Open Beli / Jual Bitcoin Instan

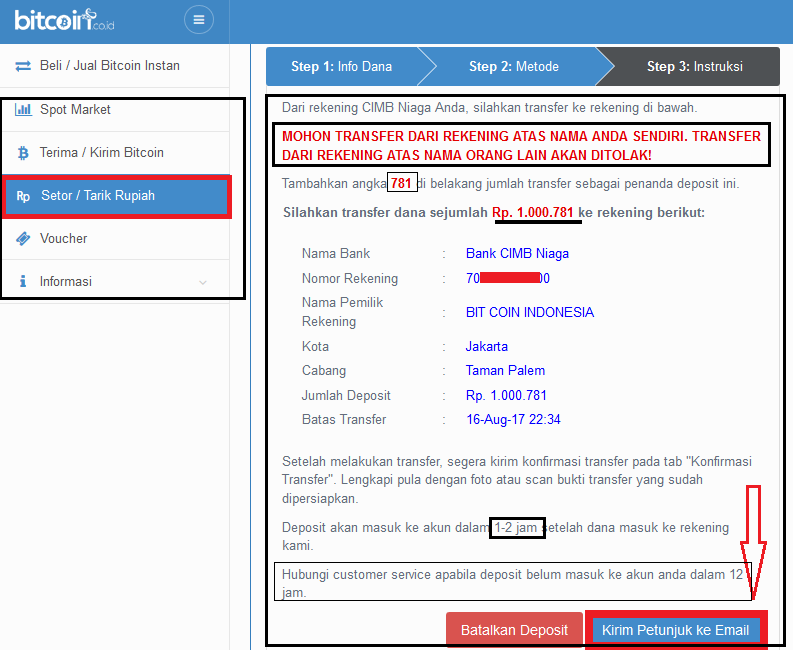click(x=115, y=66)
